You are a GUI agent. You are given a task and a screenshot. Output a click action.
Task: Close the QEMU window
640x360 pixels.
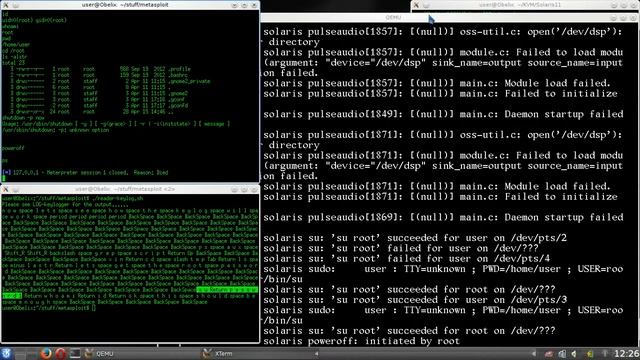(x=633, y=18)
